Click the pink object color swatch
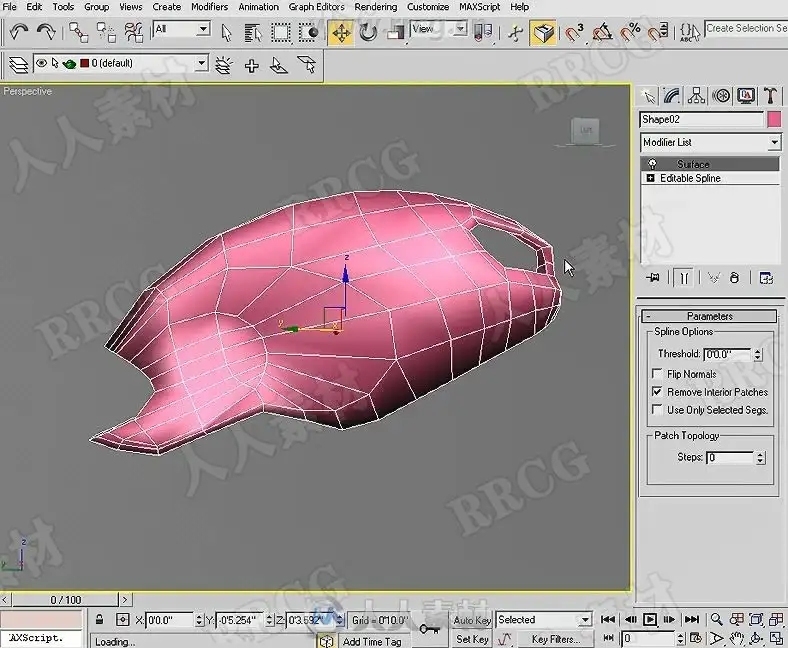Image resolution: width=788 pixels, height=648 pixels. tap(774, 120)
